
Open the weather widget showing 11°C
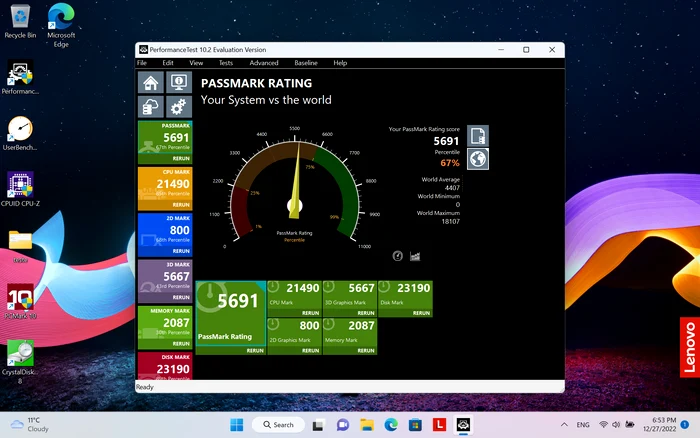point(29,424)
